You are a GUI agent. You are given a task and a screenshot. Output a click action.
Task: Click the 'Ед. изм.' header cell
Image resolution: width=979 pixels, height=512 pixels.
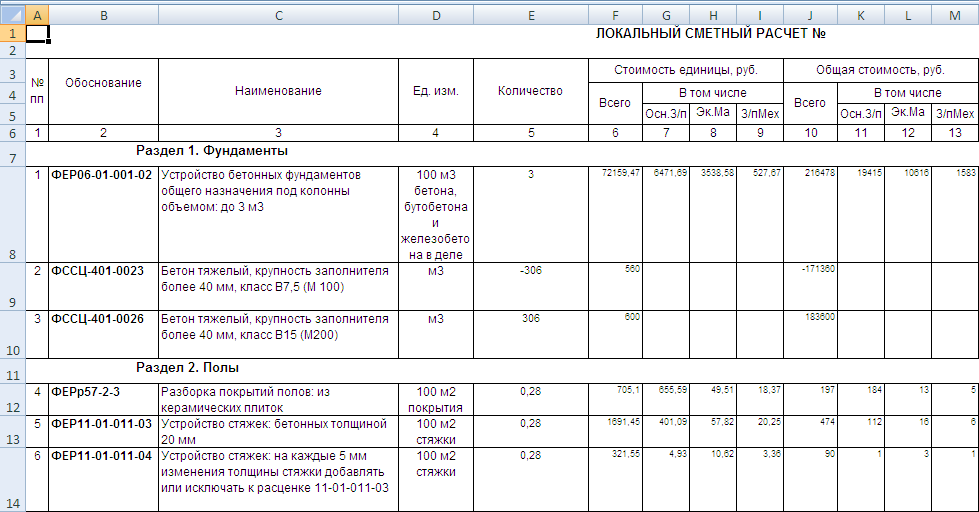[x=436, y=91]
